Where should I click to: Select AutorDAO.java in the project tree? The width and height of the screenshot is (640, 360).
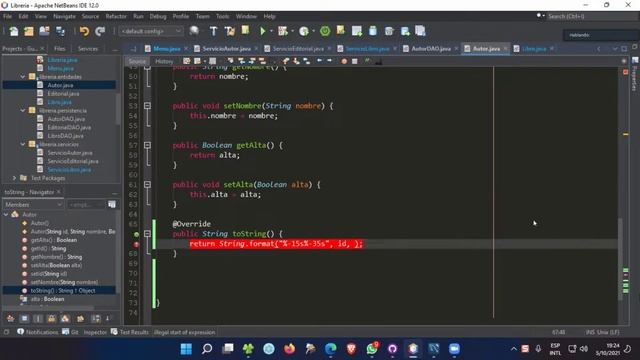point(66,119)
